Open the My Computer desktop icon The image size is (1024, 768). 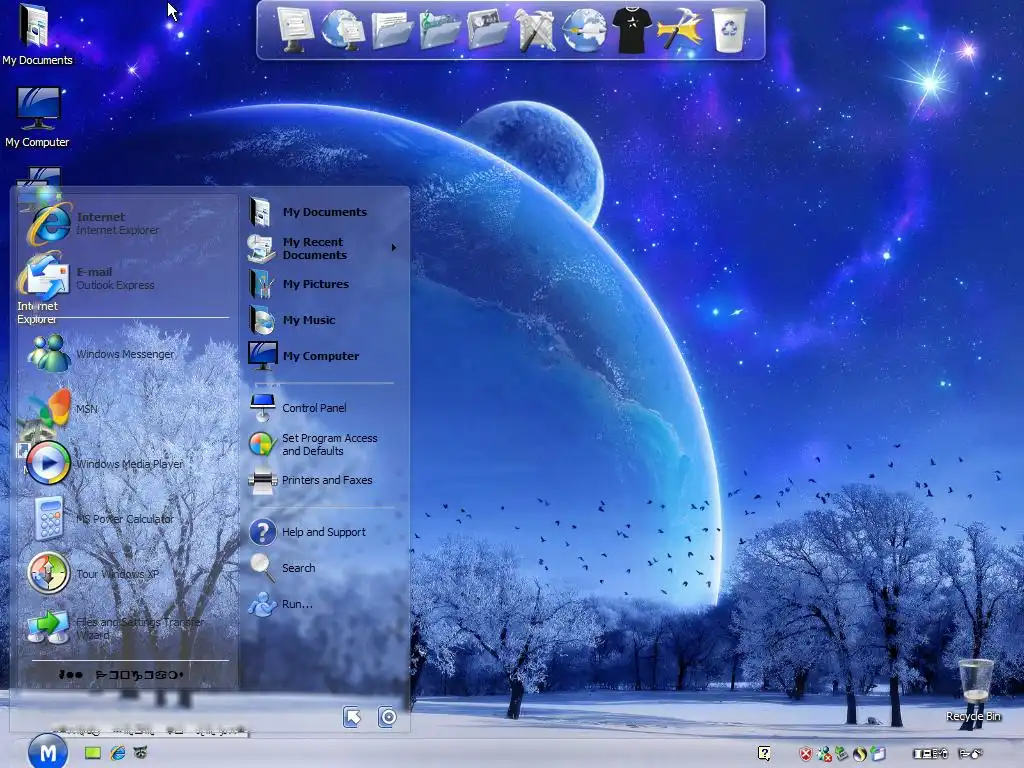click(37, 118)
